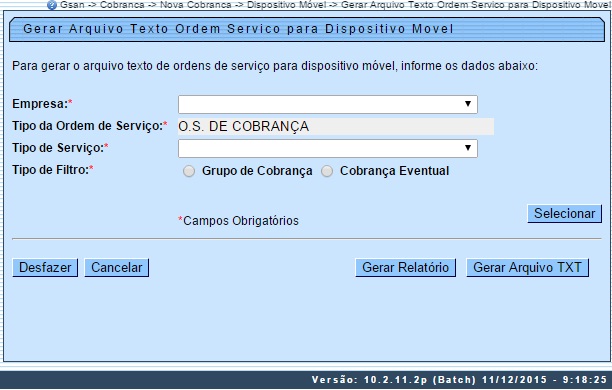Click the Selecionar button

pos(564,214)
